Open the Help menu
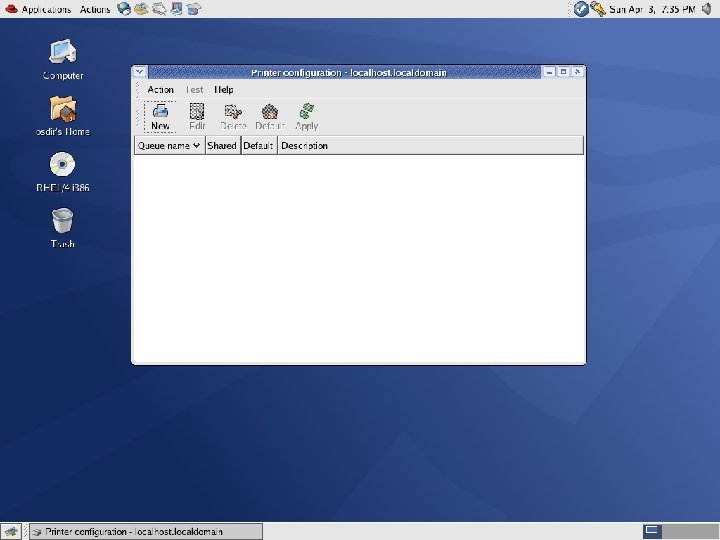Viewport: 720px width, 540px height. (x=224, y=90)
